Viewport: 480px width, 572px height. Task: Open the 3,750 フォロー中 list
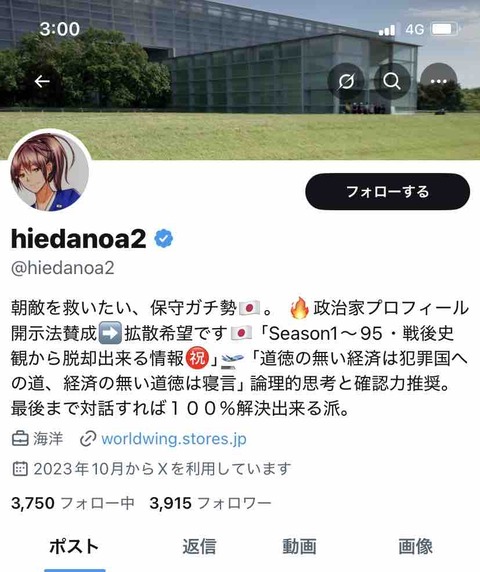pyautogui.click(x=73, y=503)
